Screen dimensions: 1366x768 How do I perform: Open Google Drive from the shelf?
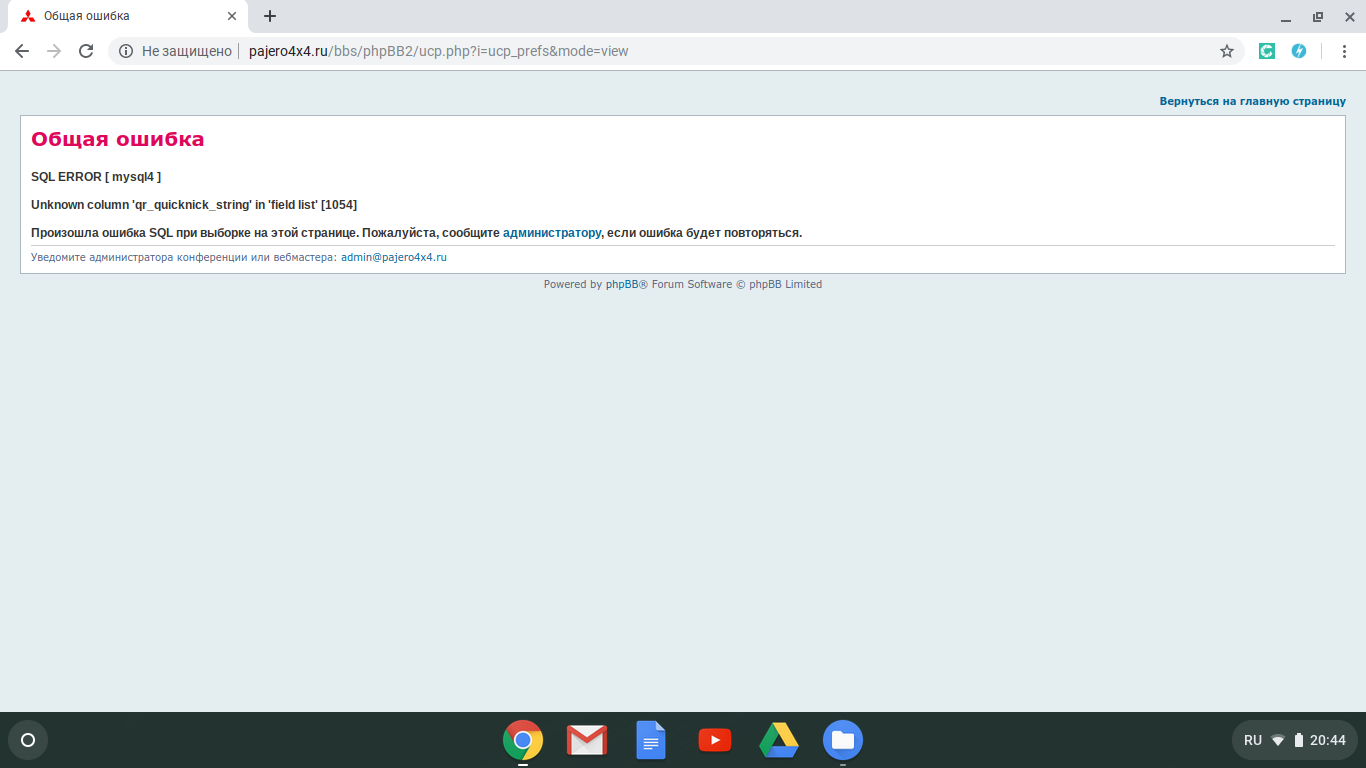coord(779,740)
